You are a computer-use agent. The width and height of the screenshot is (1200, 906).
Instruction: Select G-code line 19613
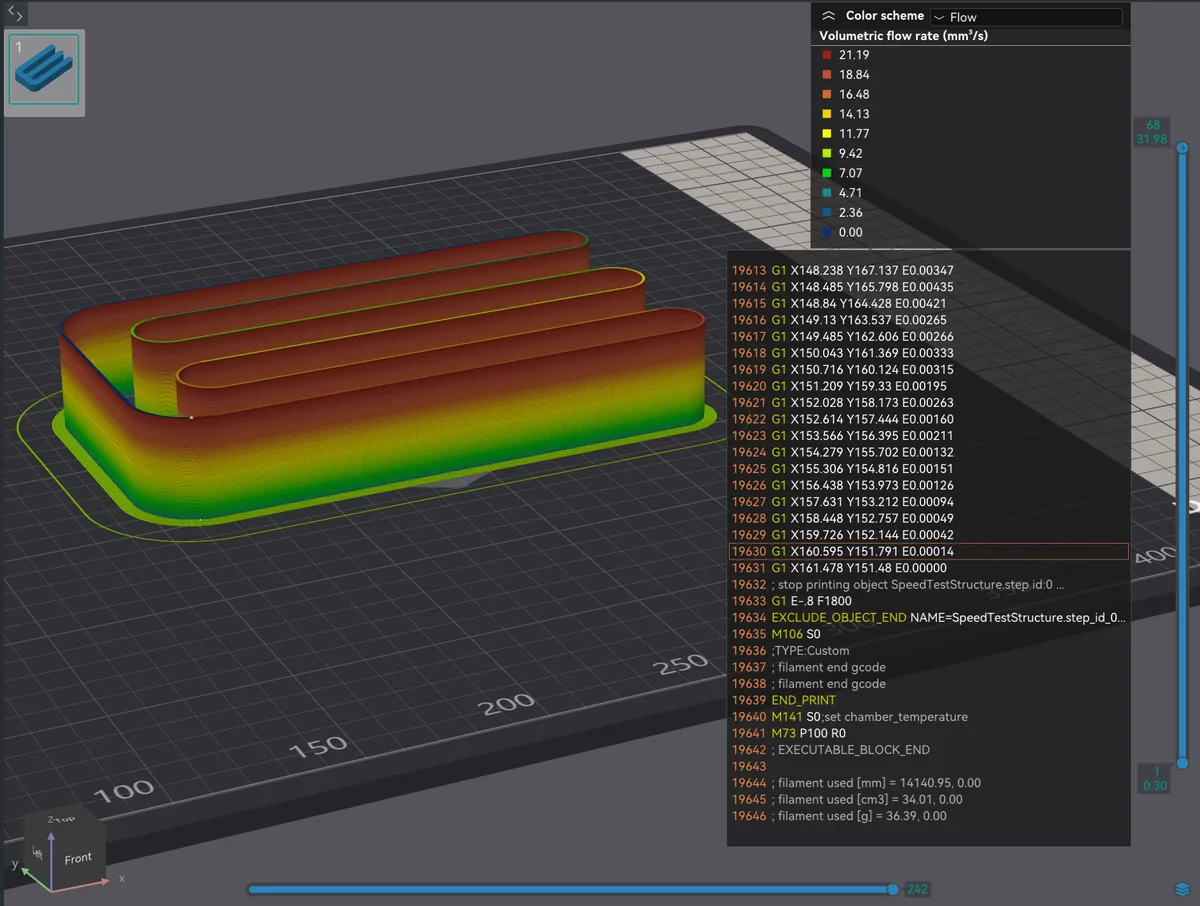pyautogui.click(x=928, y=270)
